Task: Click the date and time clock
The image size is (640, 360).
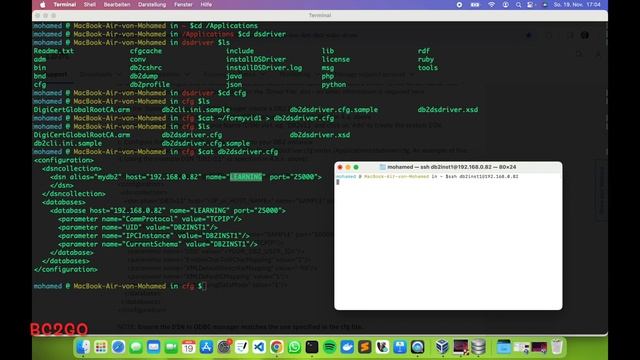Action: (x=577, y=4)
